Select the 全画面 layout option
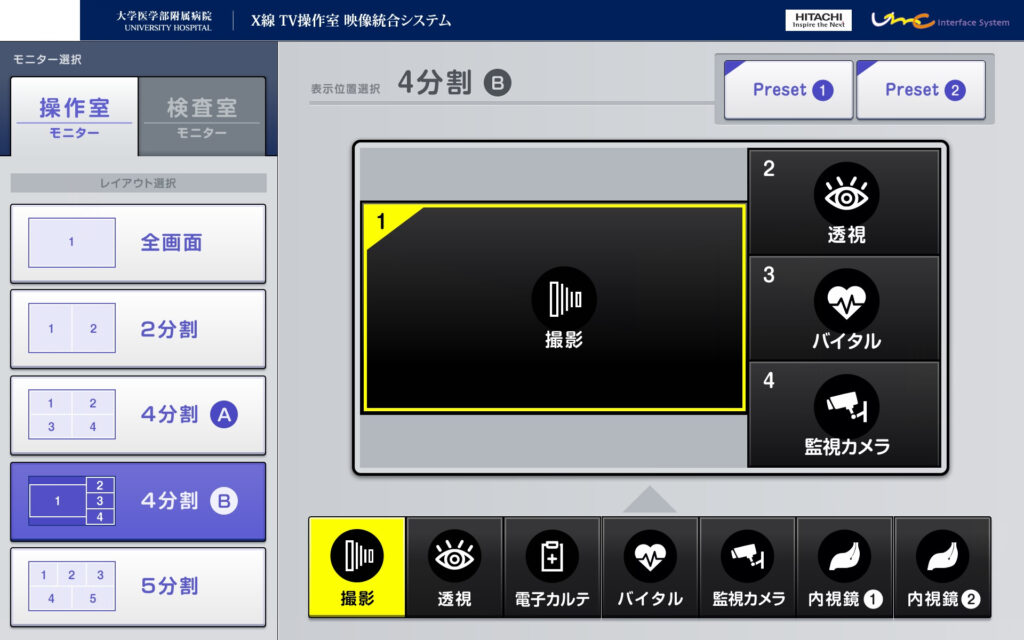The image size is (1024, 640). pos(138,243)
